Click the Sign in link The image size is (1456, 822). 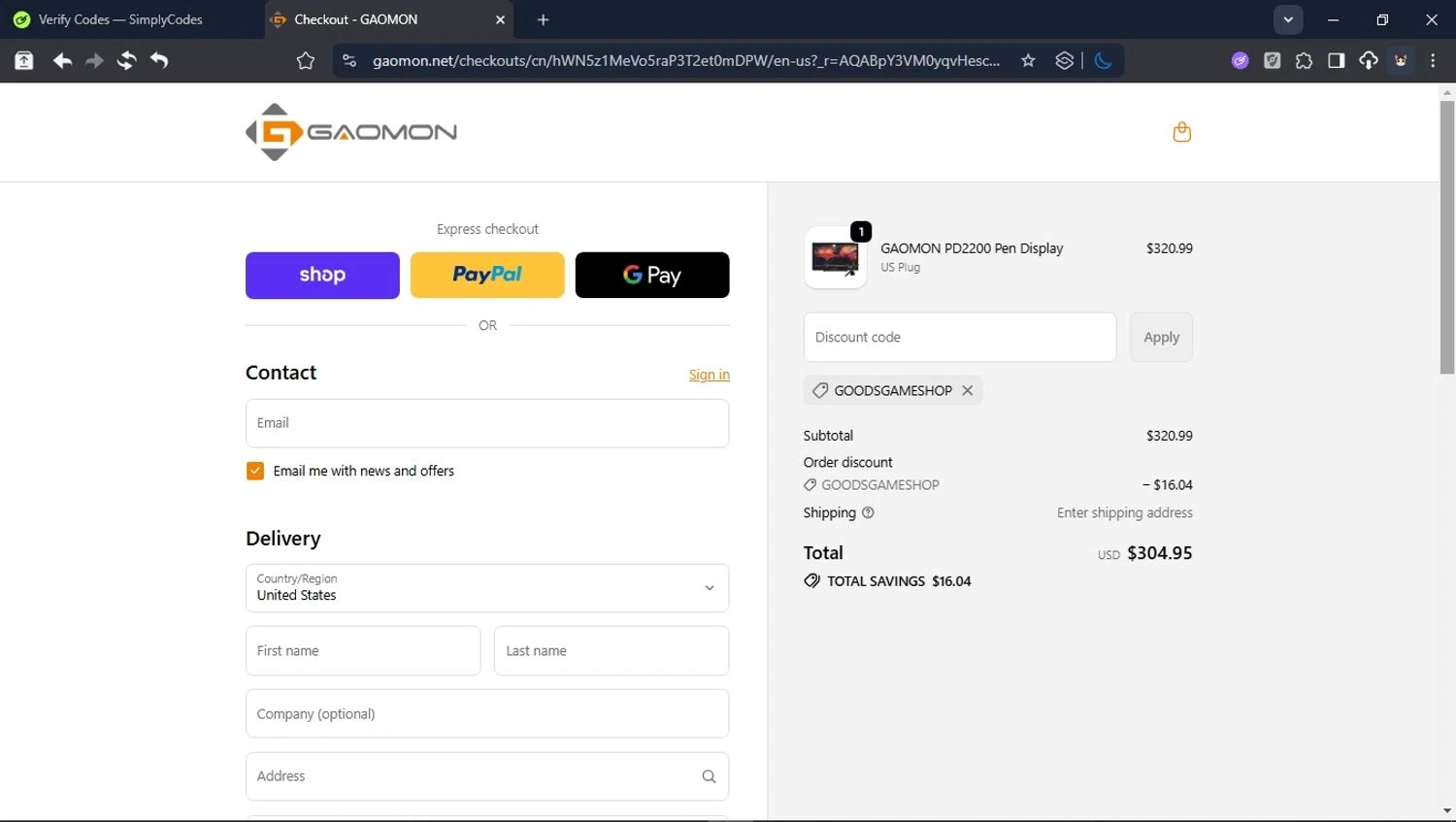(x=709, y=375)
